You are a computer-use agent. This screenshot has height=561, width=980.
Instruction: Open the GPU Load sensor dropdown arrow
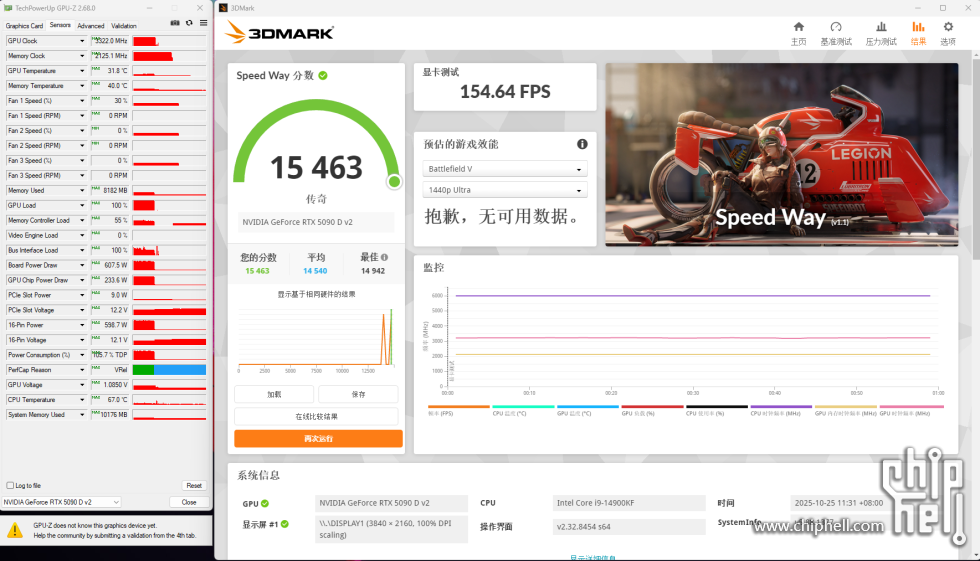(x=82, y=206)
